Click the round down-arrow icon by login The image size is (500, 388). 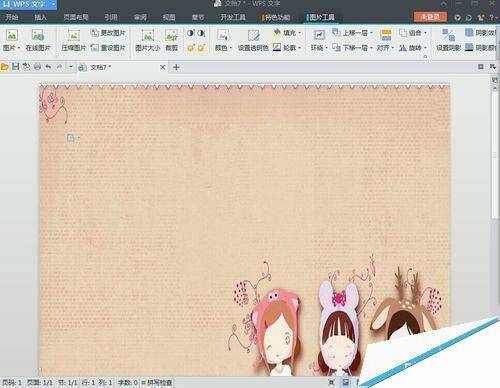[x=458, y=17]
